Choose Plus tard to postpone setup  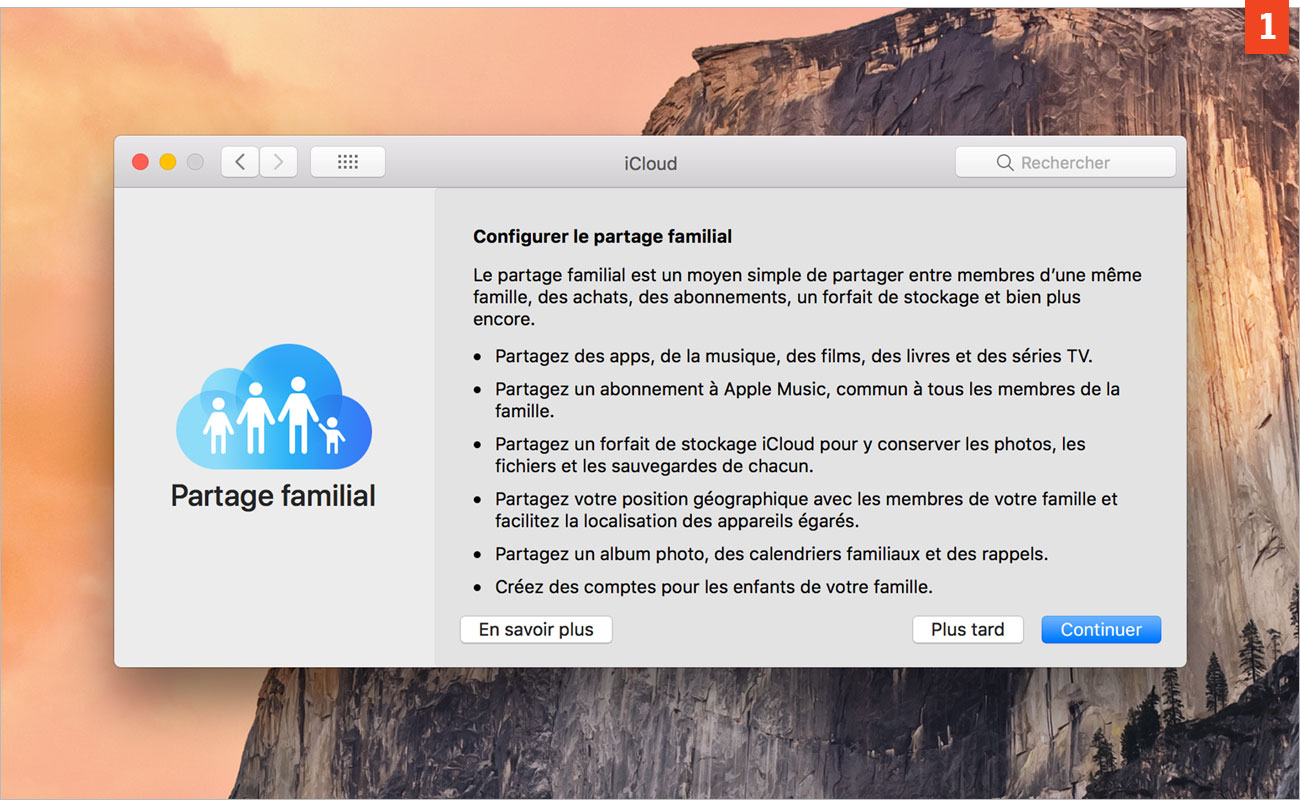click(968, 630)
